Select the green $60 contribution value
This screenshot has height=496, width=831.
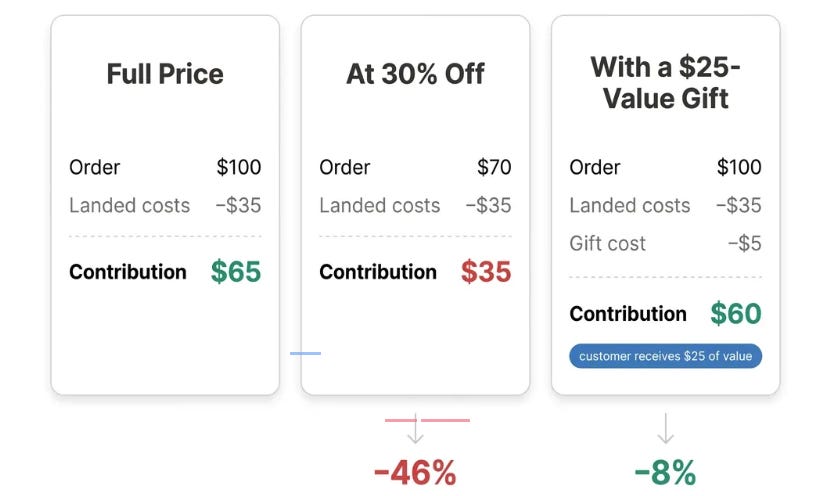736,313
